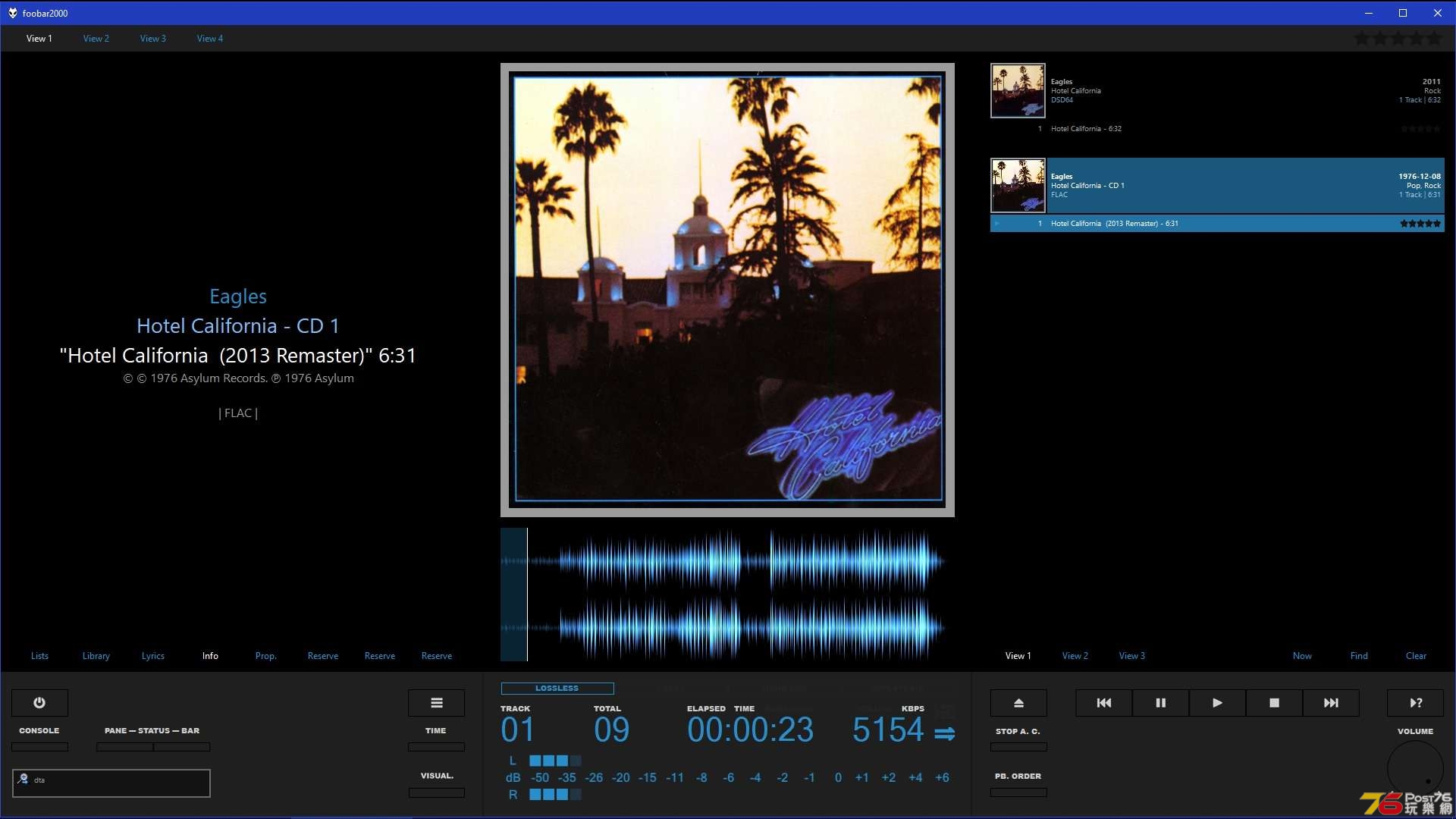Click the search input field
Viewport: 1456px width, 819px height.
[x=111, y=783]
